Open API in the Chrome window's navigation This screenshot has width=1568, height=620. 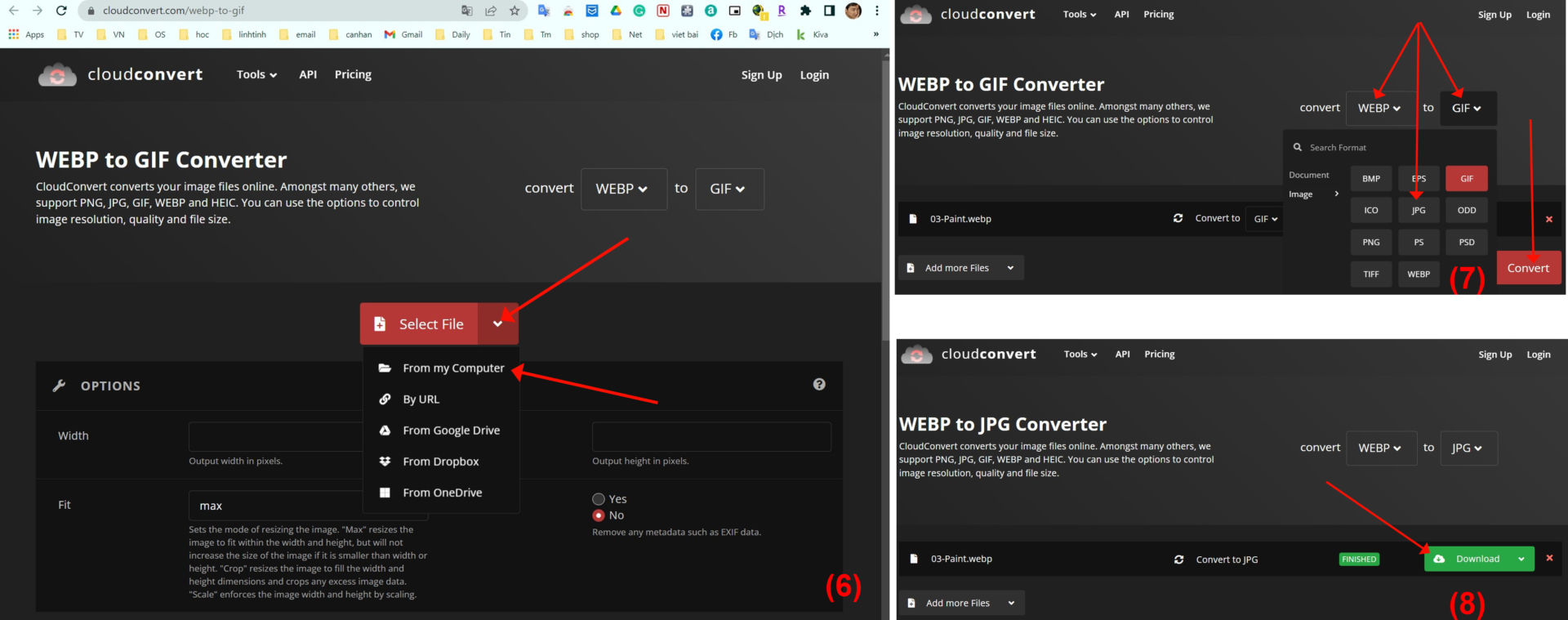(x=308, y=74)
